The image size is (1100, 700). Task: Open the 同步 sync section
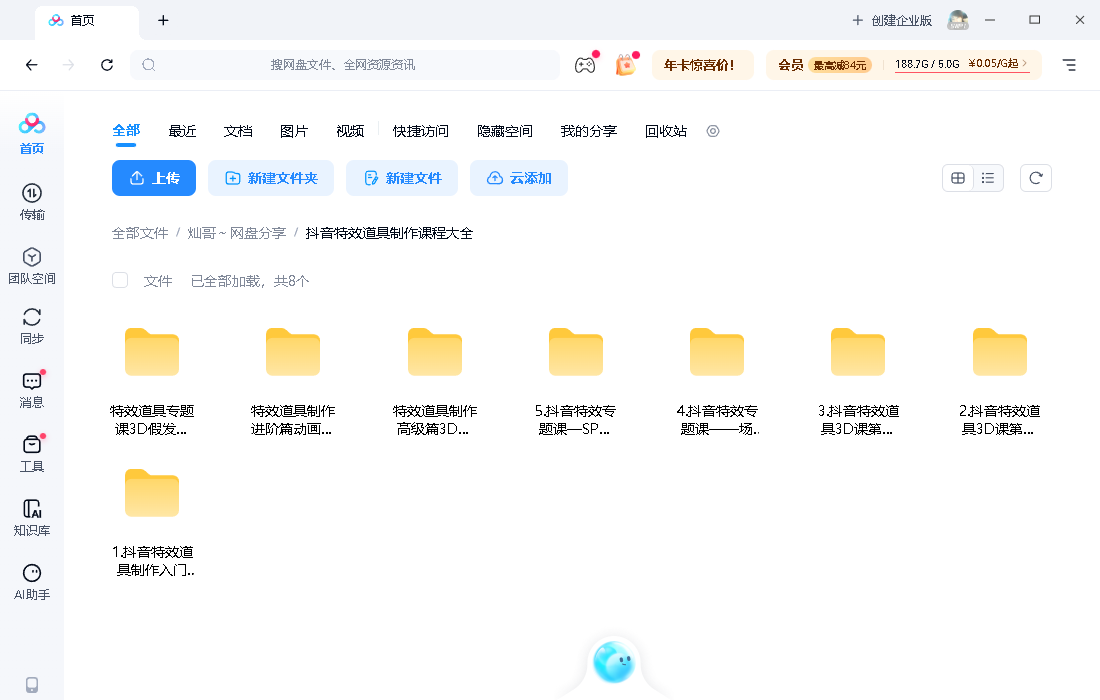click(32, 326)
